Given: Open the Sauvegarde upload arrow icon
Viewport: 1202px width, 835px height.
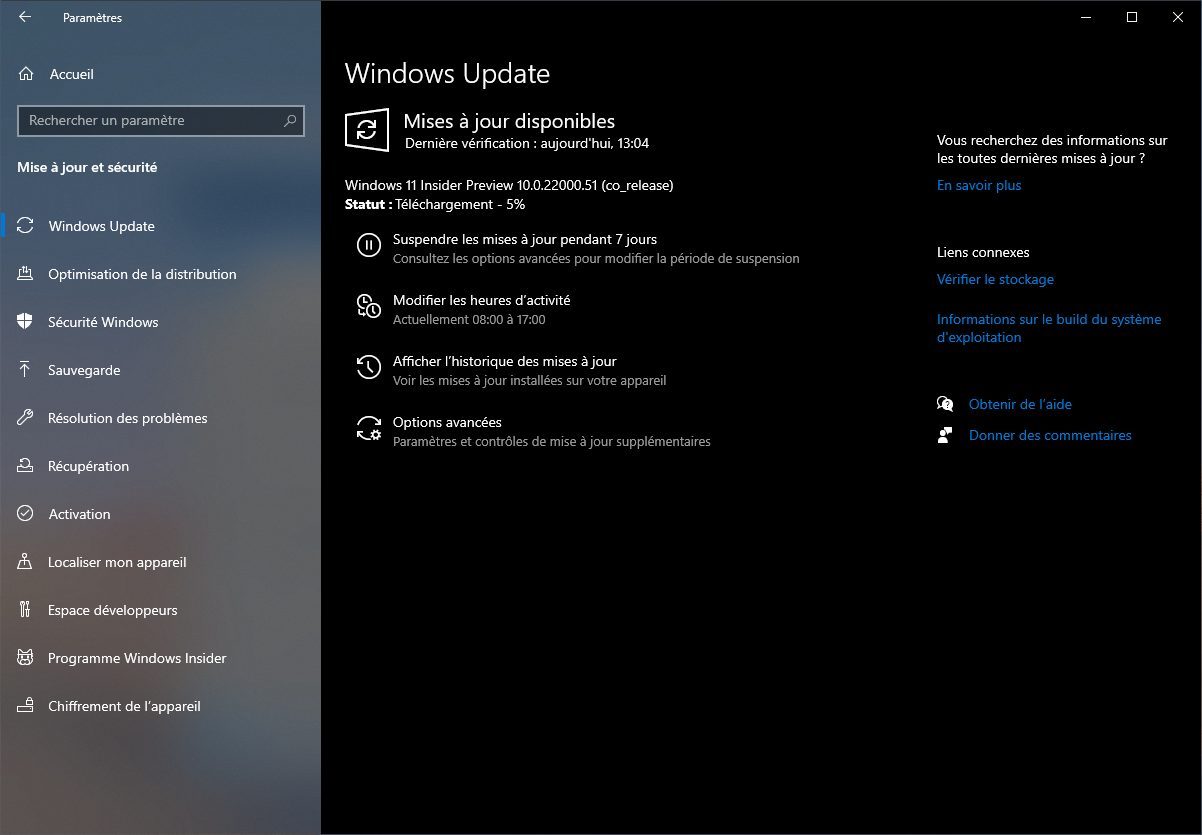Looking at the screenshot, I should [26, 370].
